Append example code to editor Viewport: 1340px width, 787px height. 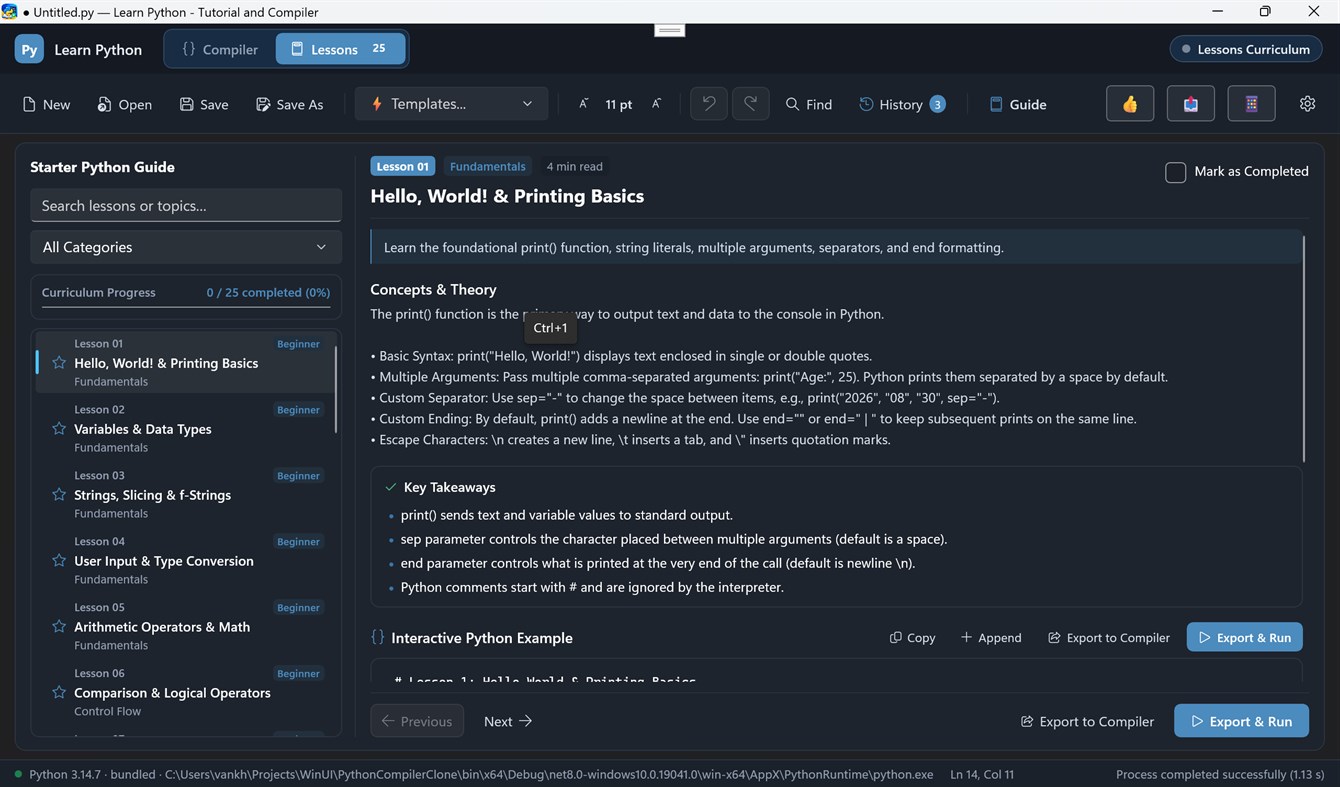tap(991, 638)
